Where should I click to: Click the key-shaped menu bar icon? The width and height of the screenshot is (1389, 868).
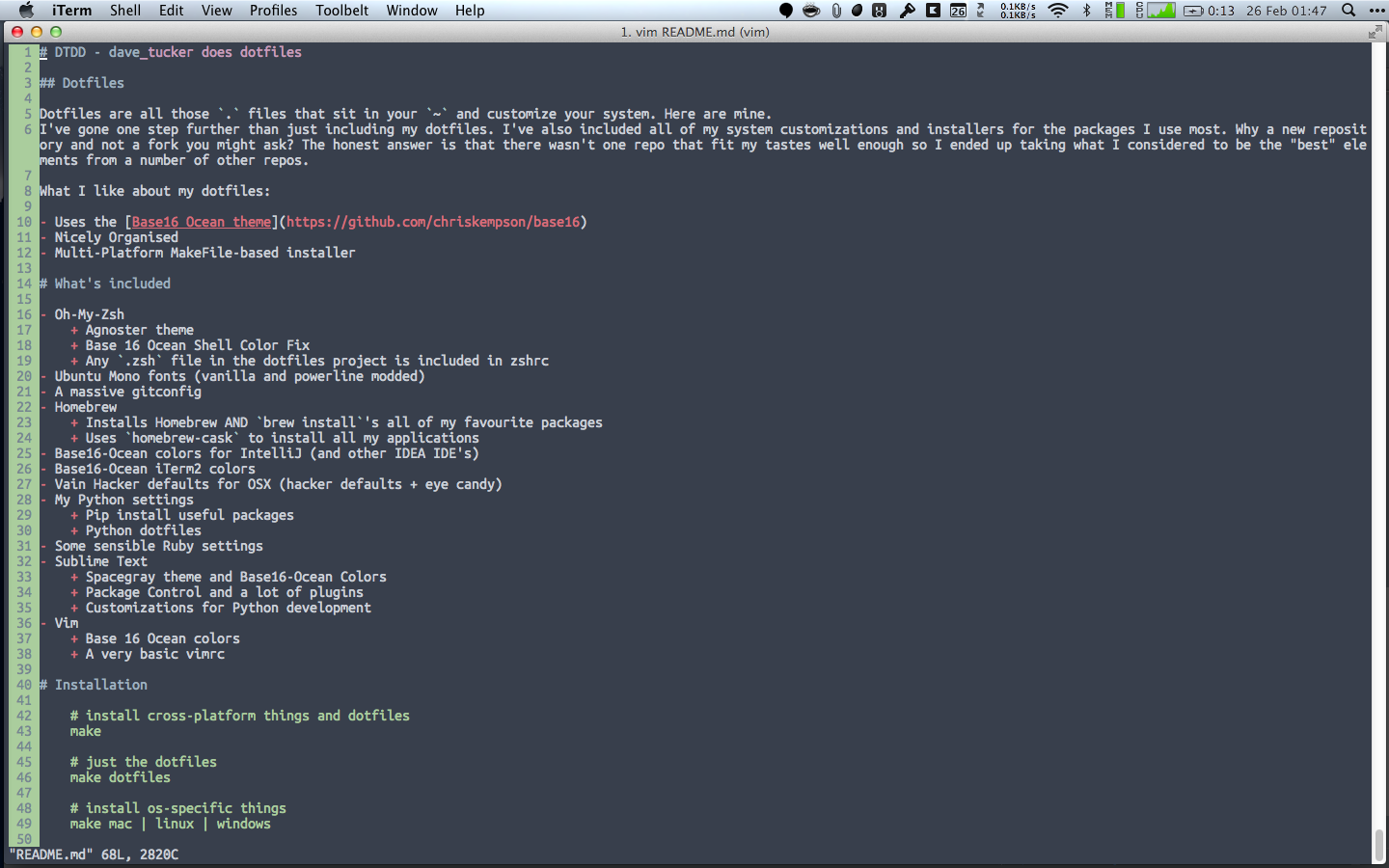click(x=907, y=11)
